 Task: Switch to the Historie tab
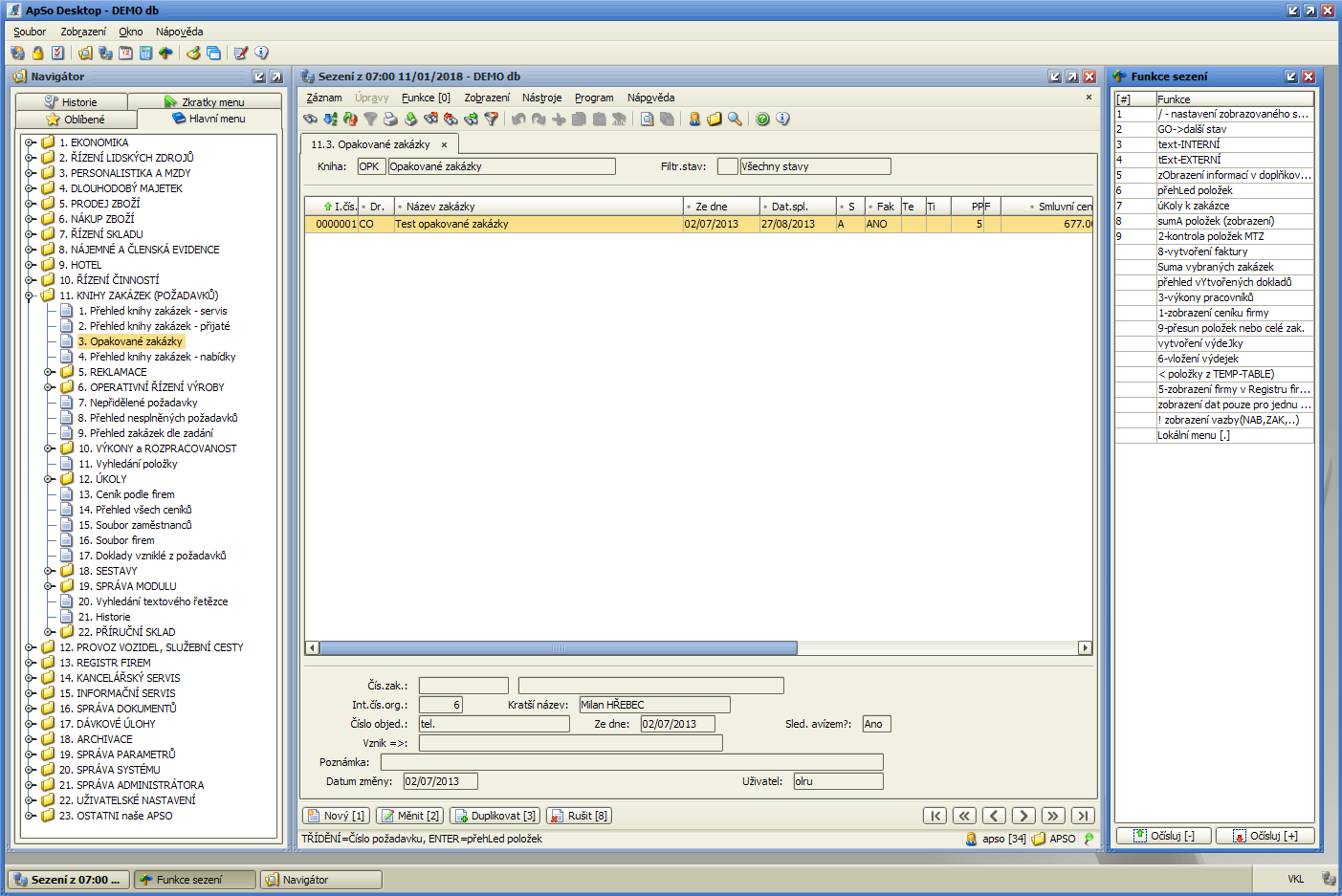[71, 102]
